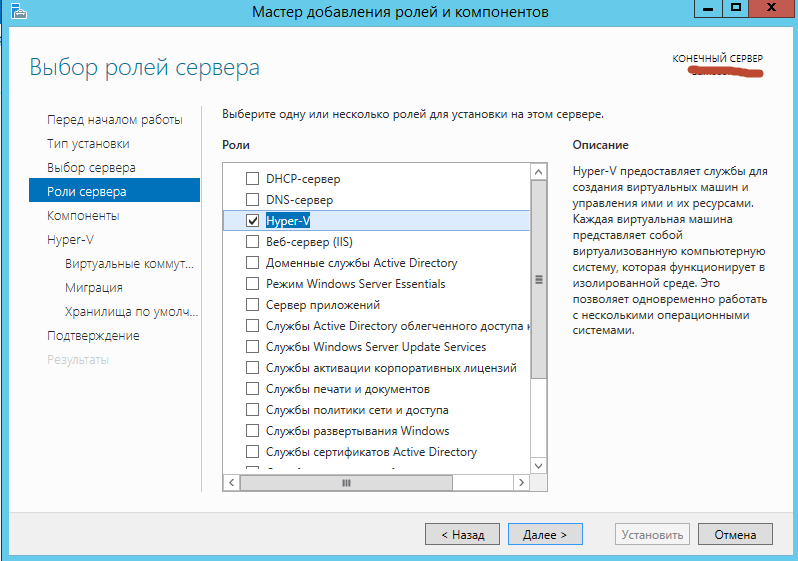The width and height of the screenshot is (798, 561).
Task: Uncheck the Hyper-V role checkbox
Action: click(252, 220)
